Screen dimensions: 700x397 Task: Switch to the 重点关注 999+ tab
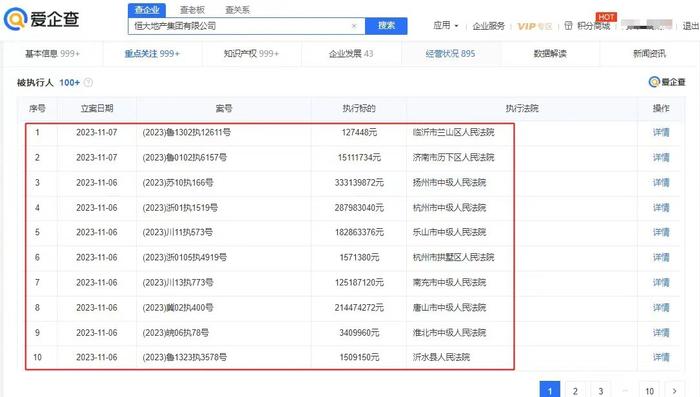click(152, 54)
